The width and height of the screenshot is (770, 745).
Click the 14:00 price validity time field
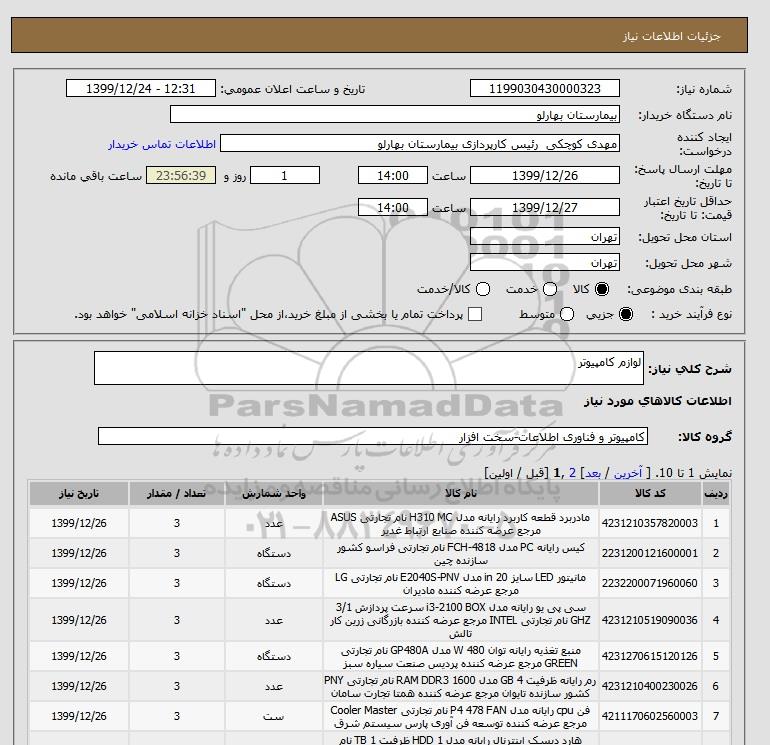(393, 207)
